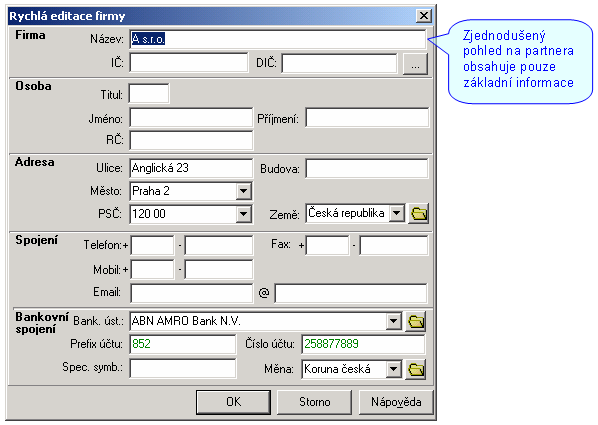
Task: Focus the IČ input field
Action: tap(189, 63)
